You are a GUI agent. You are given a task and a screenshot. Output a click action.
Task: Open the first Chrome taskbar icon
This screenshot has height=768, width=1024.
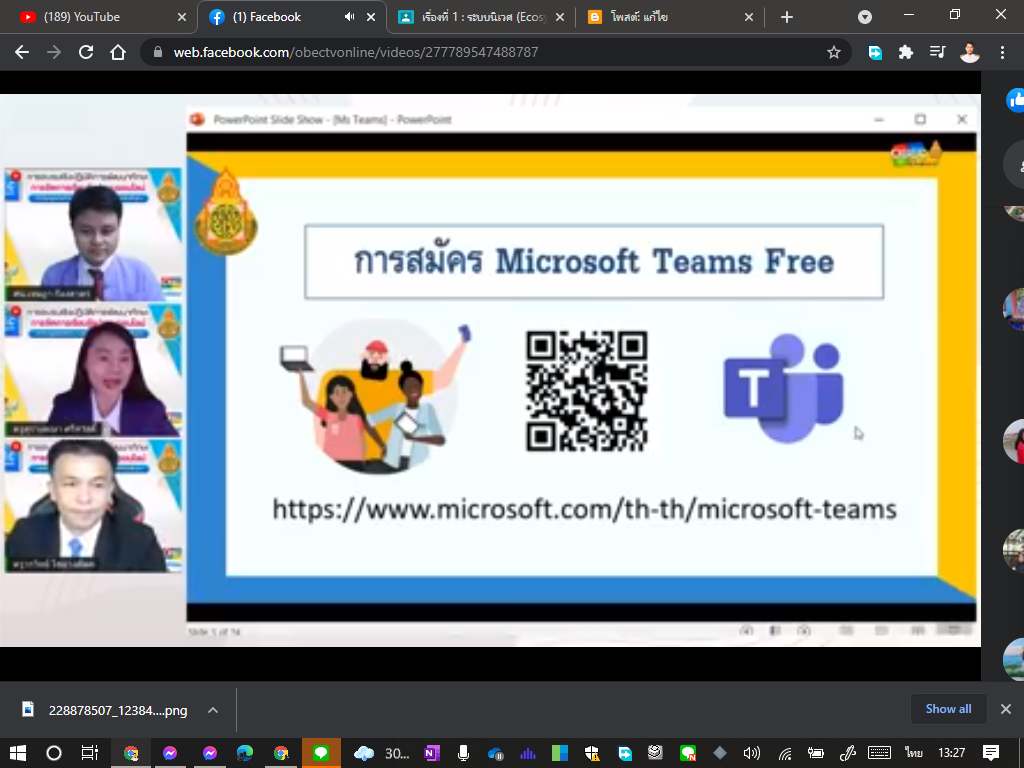131,753
